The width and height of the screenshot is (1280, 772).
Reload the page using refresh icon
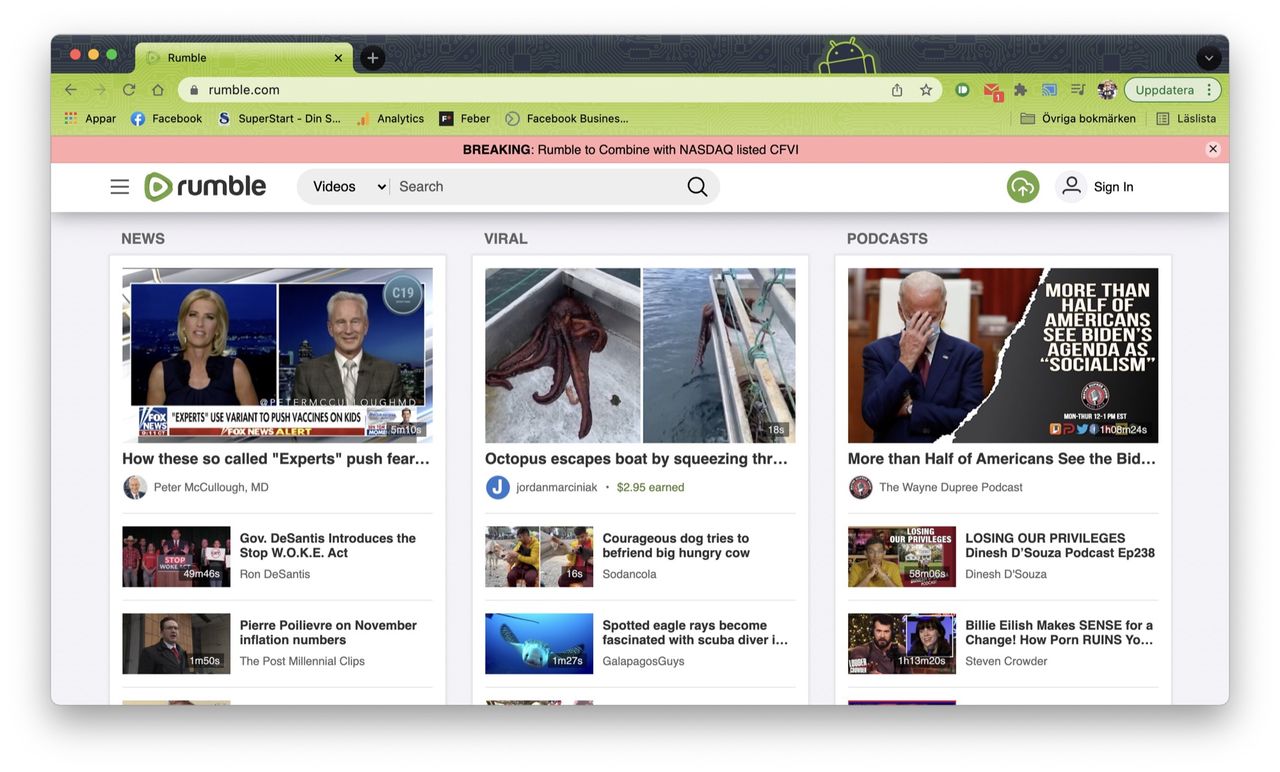(129, 90)
